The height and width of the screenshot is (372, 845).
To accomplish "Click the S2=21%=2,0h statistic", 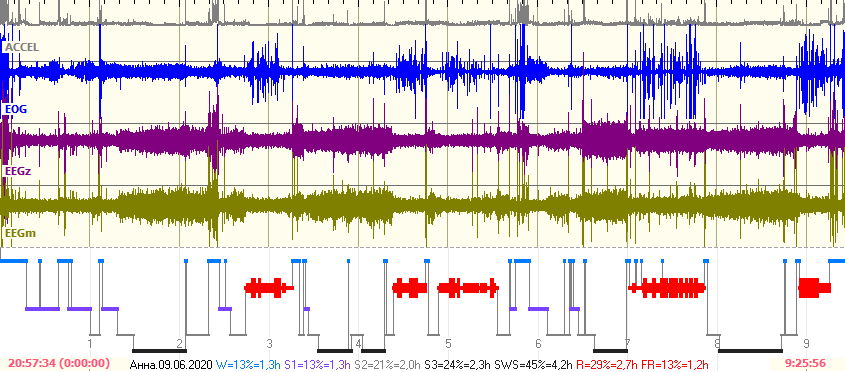I will 388,365.
